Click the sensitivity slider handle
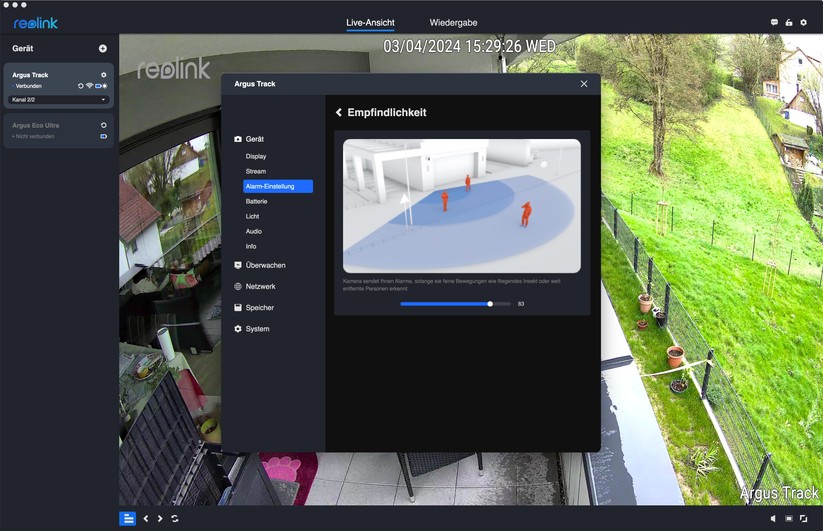 [x=490, y=304]
